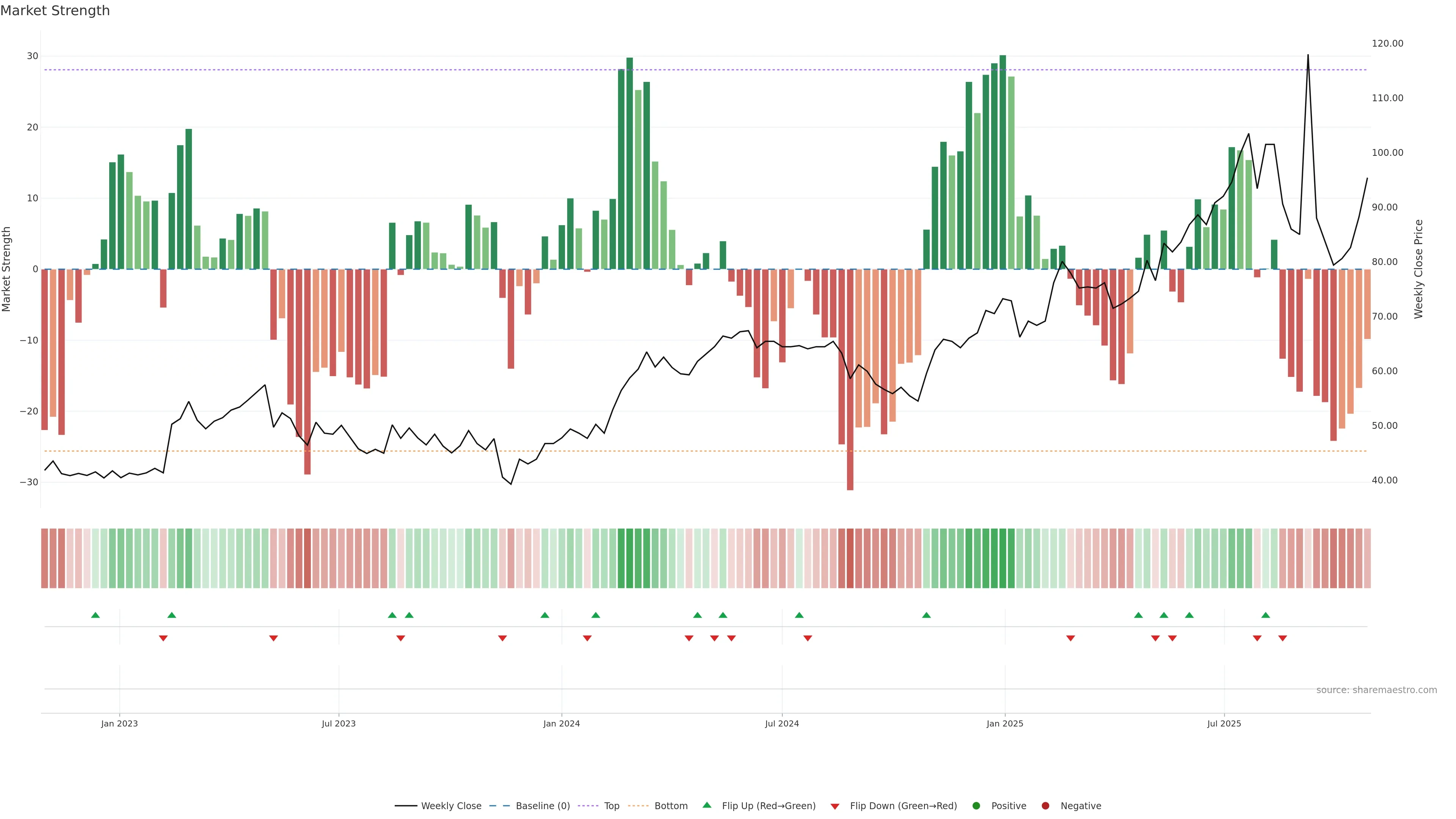Toggle the 'Bottom' legend label
Image resolution: width=1456 pixels, height=819 pixels.
tap(671, 805)
